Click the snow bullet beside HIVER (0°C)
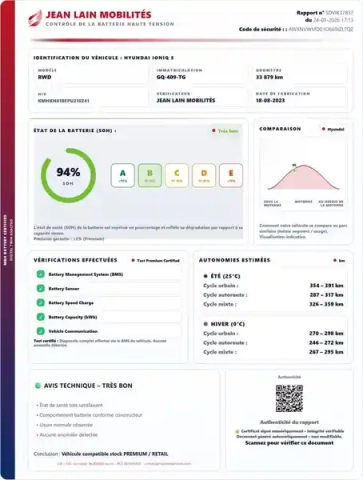 [x=205, y=324]
